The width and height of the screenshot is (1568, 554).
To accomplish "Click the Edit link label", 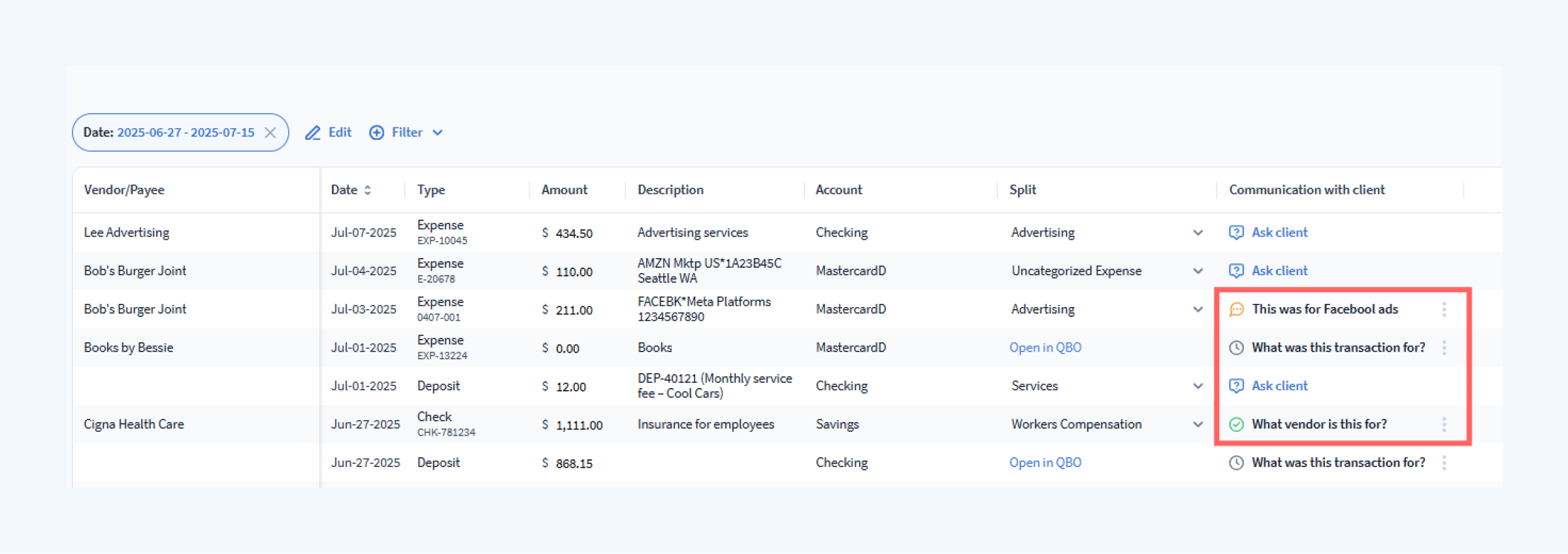I will pyautogui.click(x=340, y=132).
